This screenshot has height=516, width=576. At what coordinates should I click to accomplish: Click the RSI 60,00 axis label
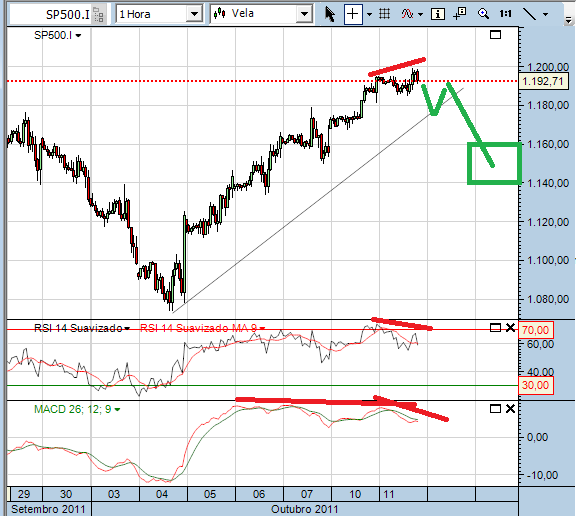point(540,344)
